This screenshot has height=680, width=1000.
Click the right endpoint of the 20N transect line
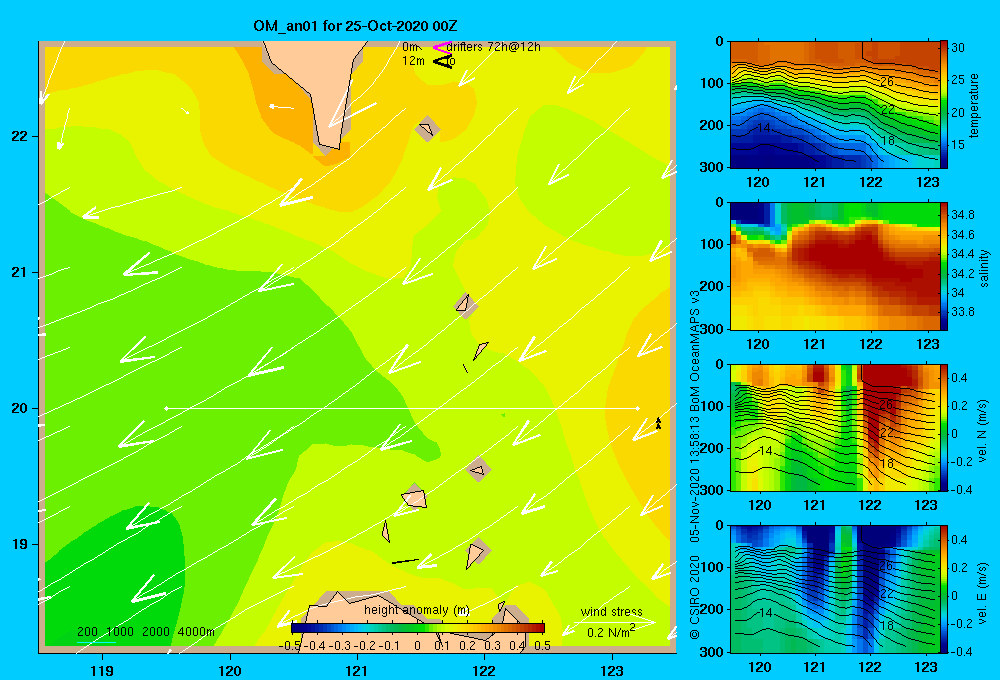point(637,408)
